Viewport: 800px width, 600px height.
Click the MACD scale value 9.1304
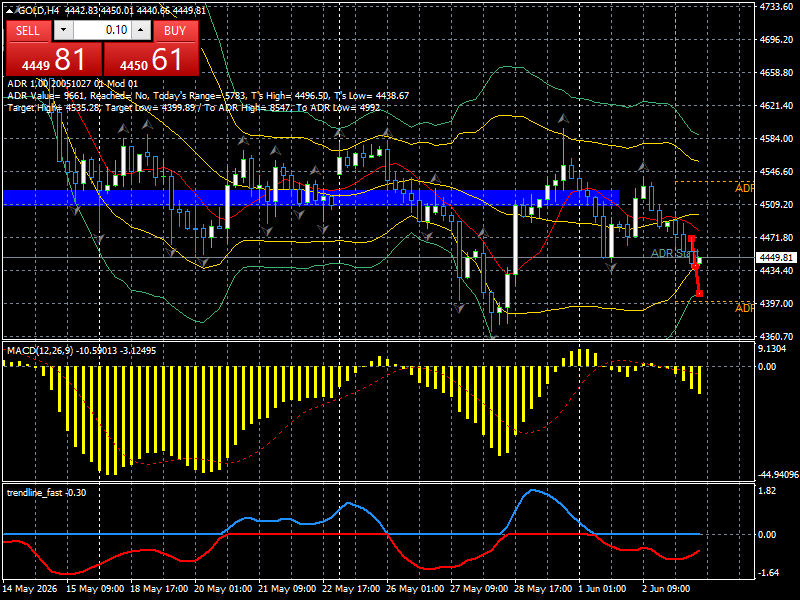point(772,349)
